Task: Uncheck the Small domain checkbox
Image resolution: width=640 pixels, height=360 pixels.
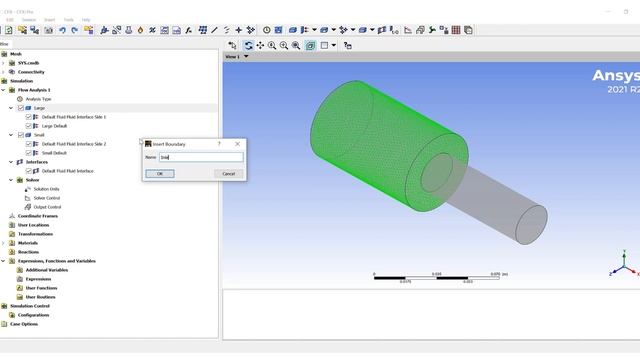Action: point(20,135)
